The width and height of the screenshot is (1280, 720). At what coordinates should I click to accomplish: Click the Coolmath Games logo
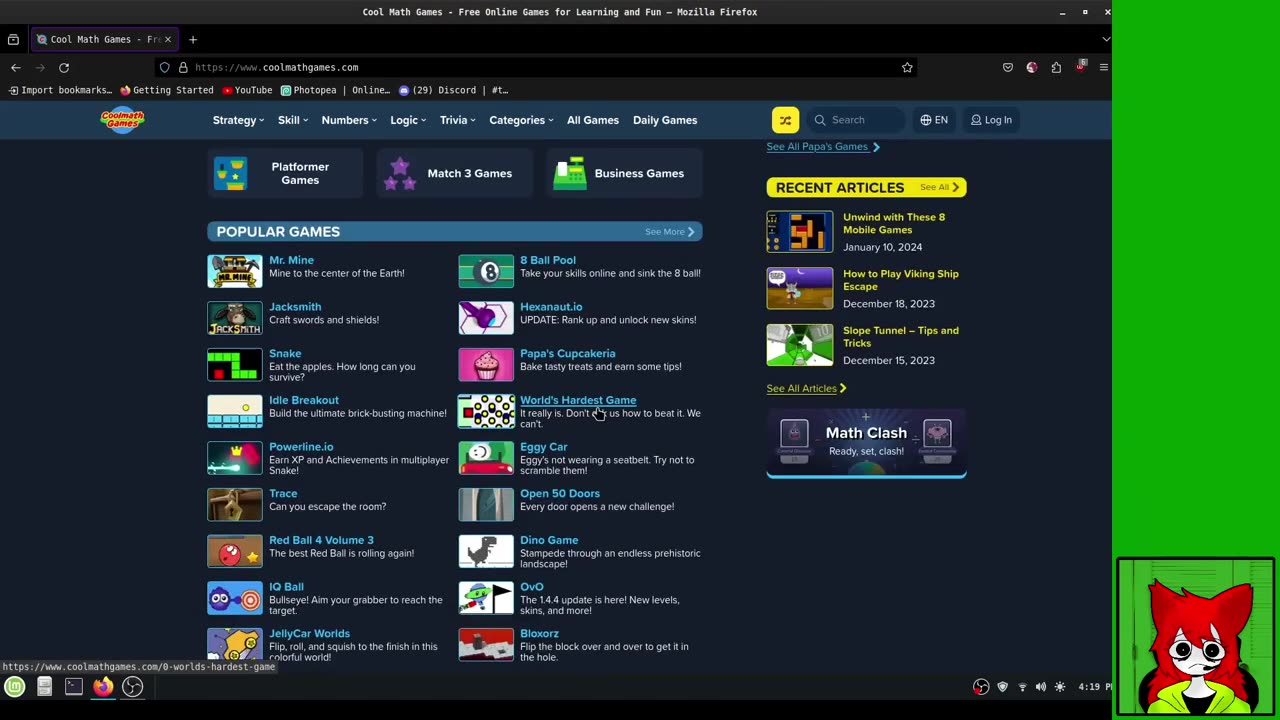[x=122, y=120]
